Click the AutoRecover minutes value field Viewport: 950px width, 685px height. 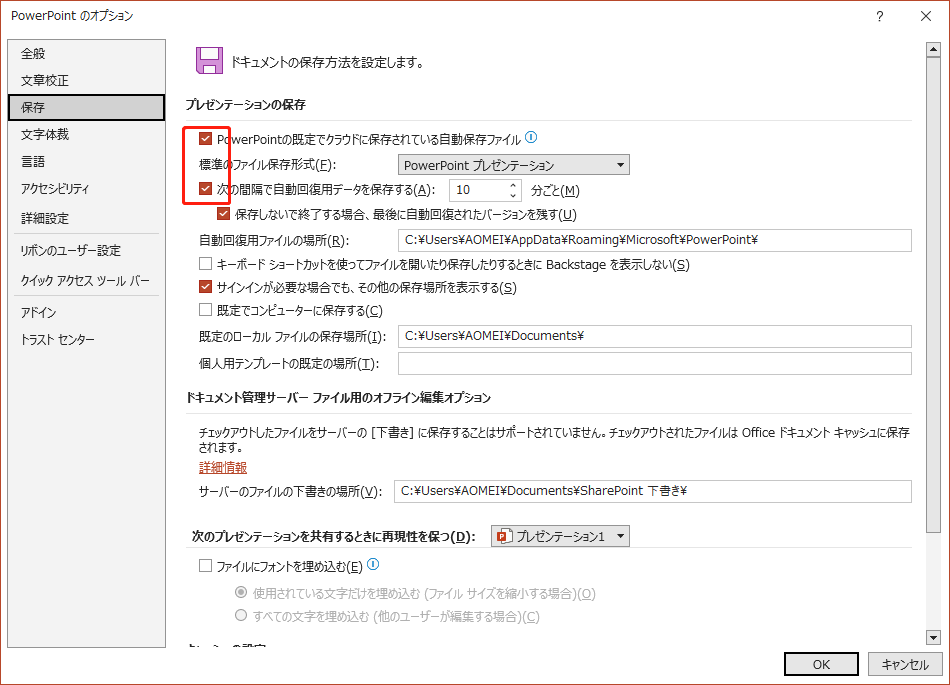[x=478, y=190]
